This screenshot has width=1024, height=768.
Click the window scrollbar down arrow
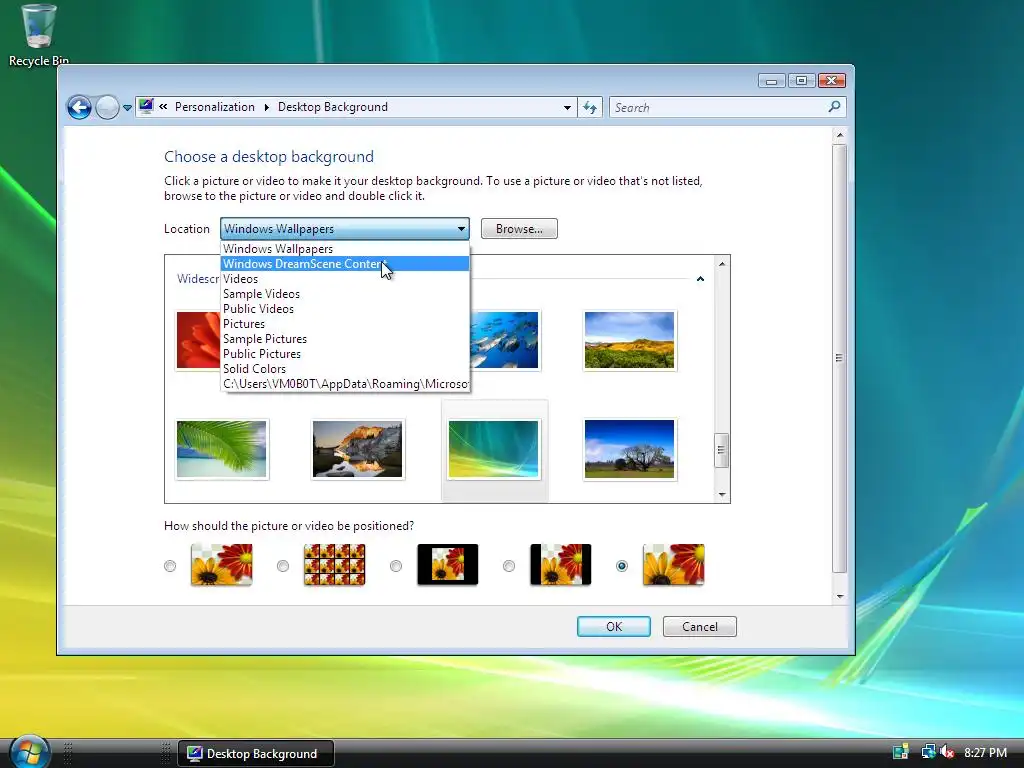point(840,596)
